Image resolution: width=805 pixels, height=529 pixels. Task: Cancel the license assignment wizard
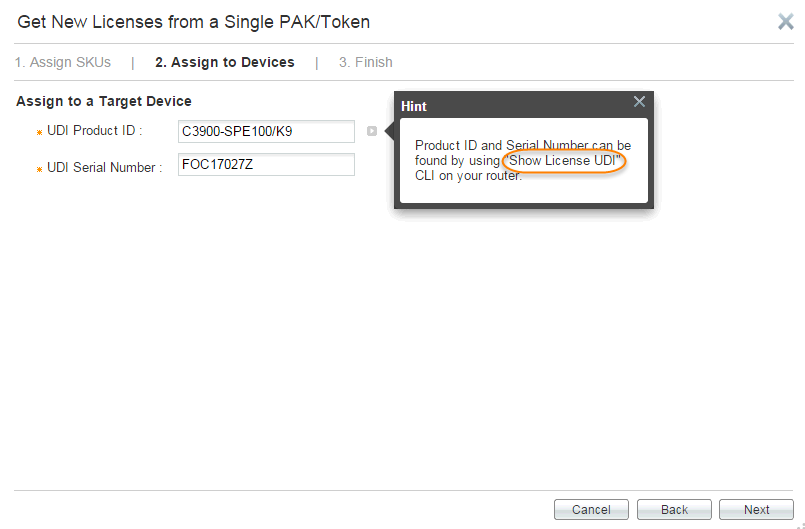591,509
